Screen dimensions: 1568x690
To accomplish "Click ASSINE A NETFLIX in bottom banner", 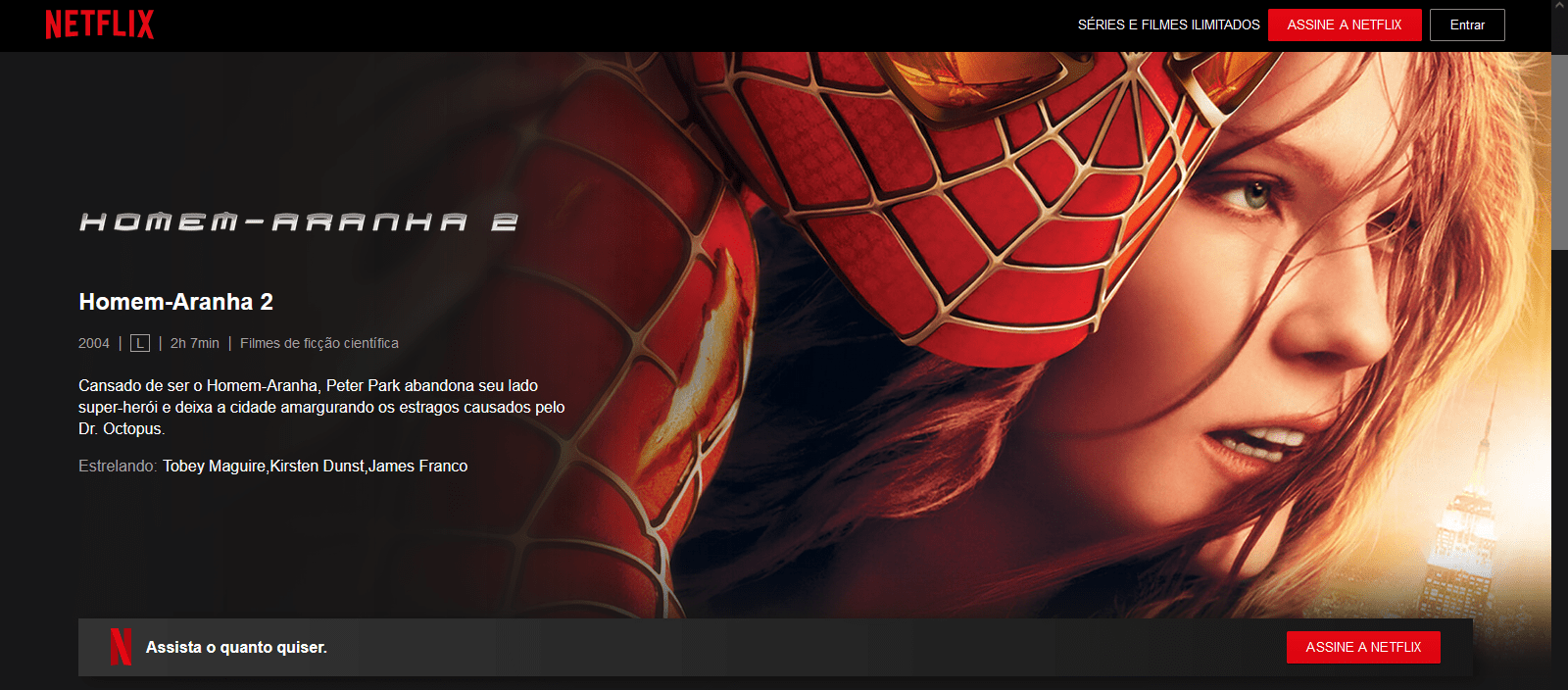I will pos(1363,647).
